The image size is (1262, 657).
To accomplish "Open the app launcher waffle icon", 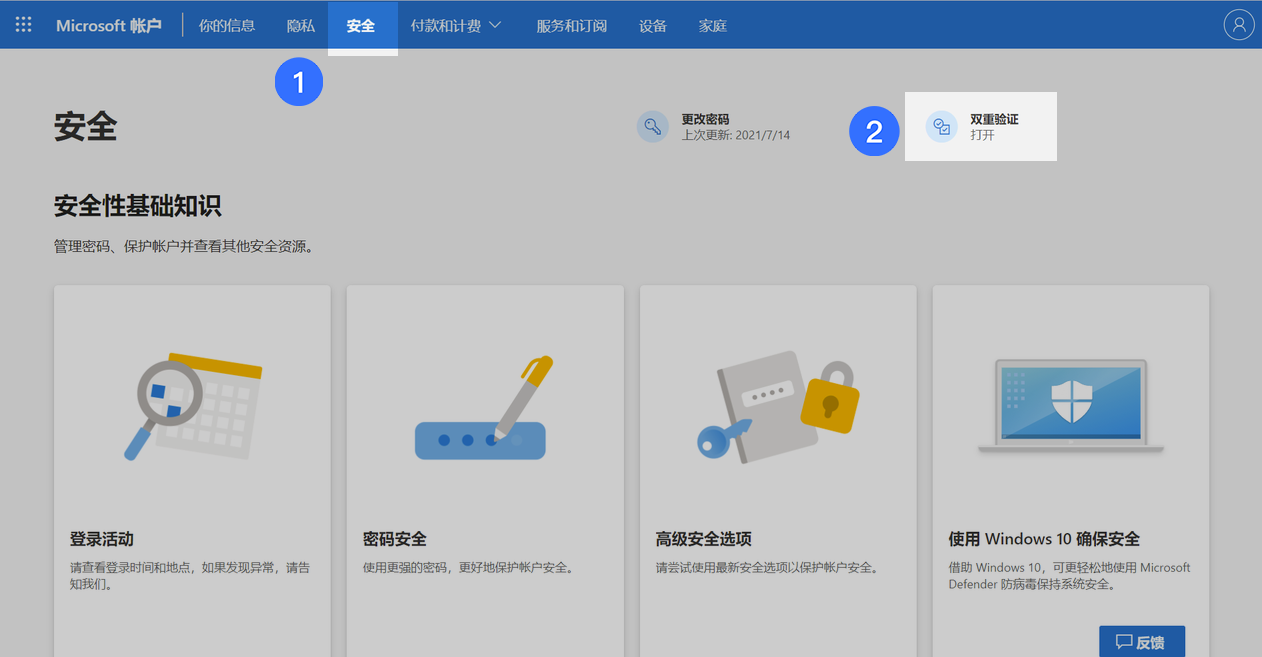I will coord(24,25).
